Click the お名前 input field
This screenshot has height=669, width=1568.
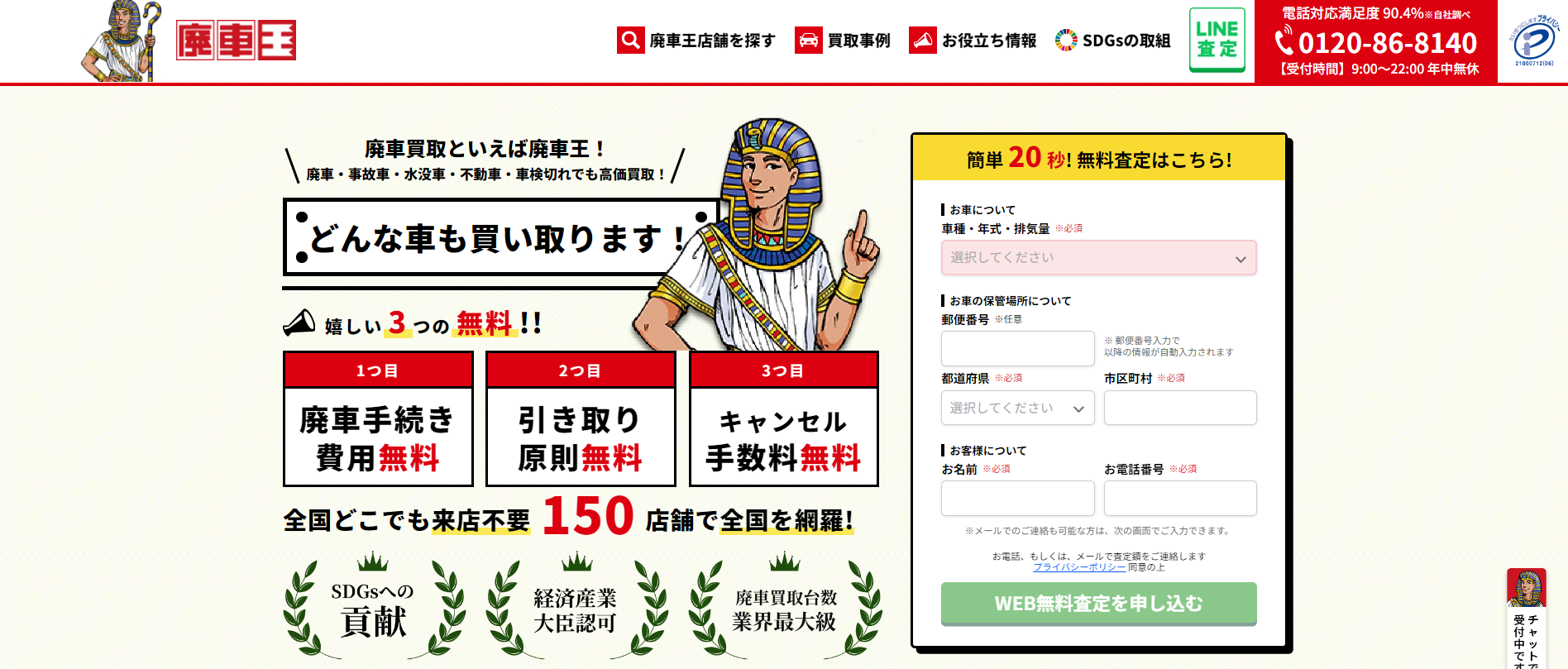pos(1017,499)
